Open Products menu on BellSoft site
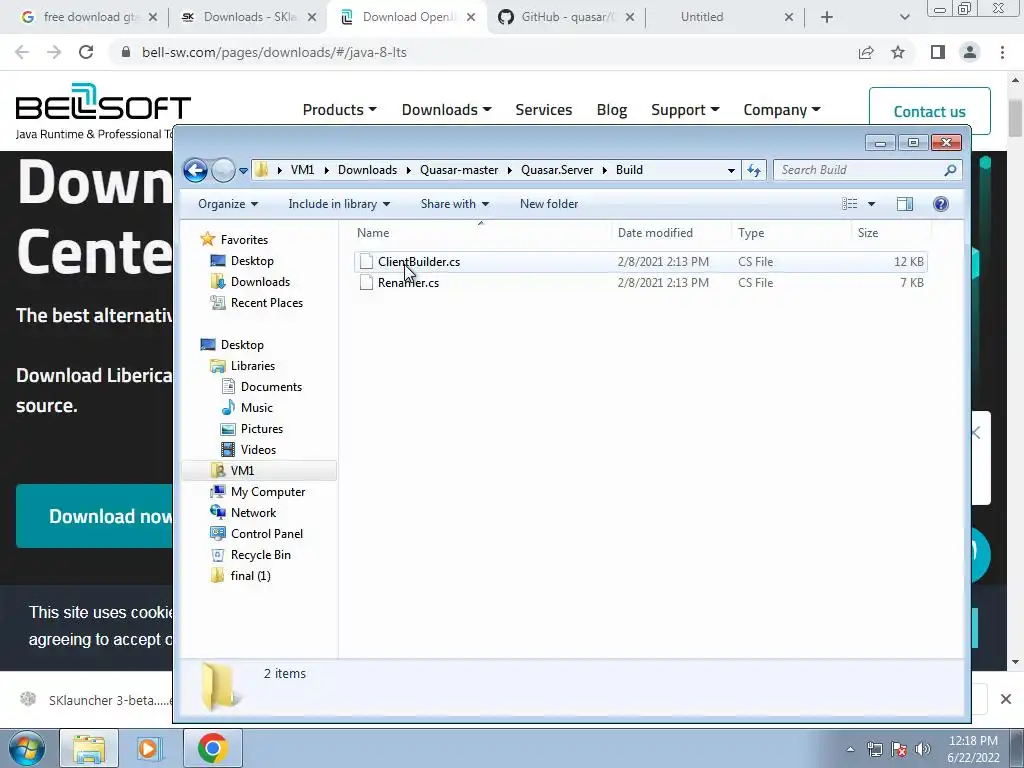This screenshot has width=1024, height=768. click(x=339, y=110)
